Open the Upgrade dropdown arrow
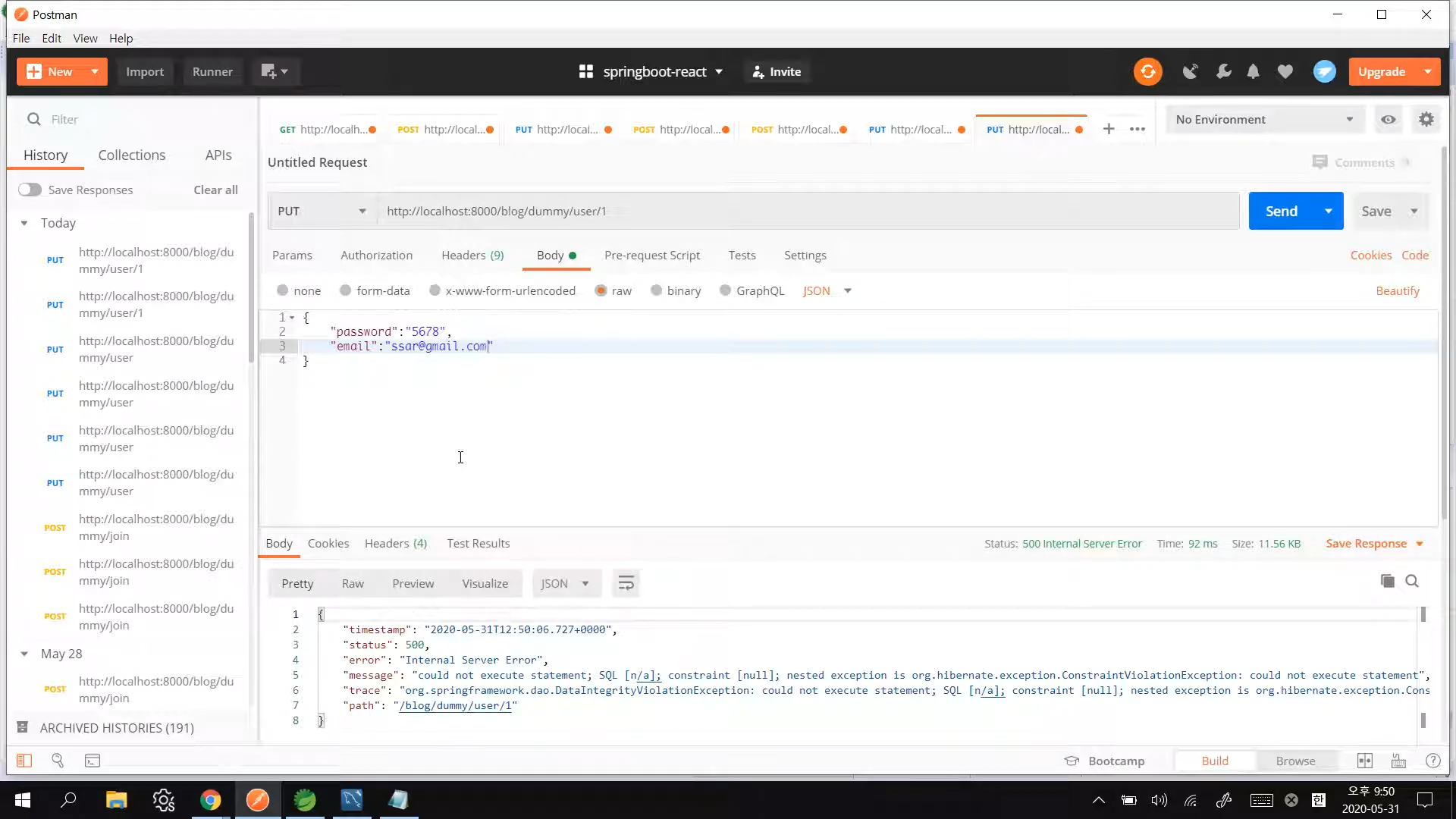 point(1427,71)
